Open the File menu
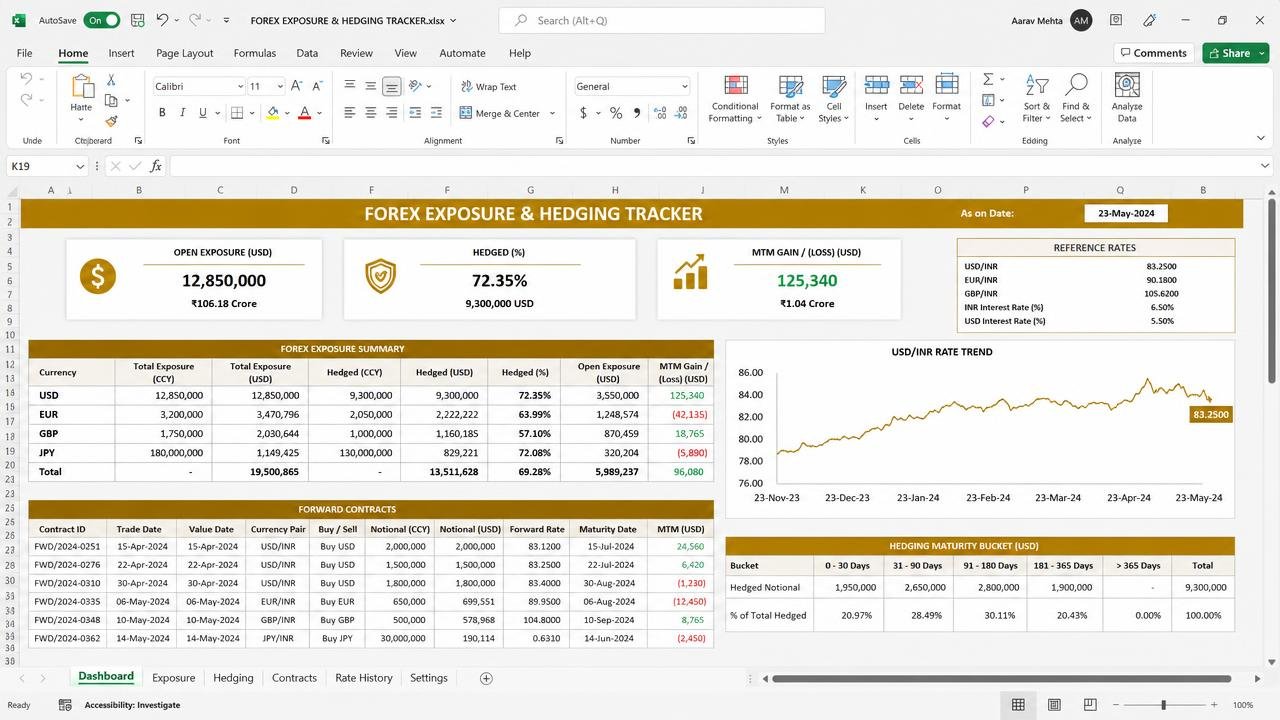The height and width of the screenshot is (720, 1280). (x=24, y=53)
